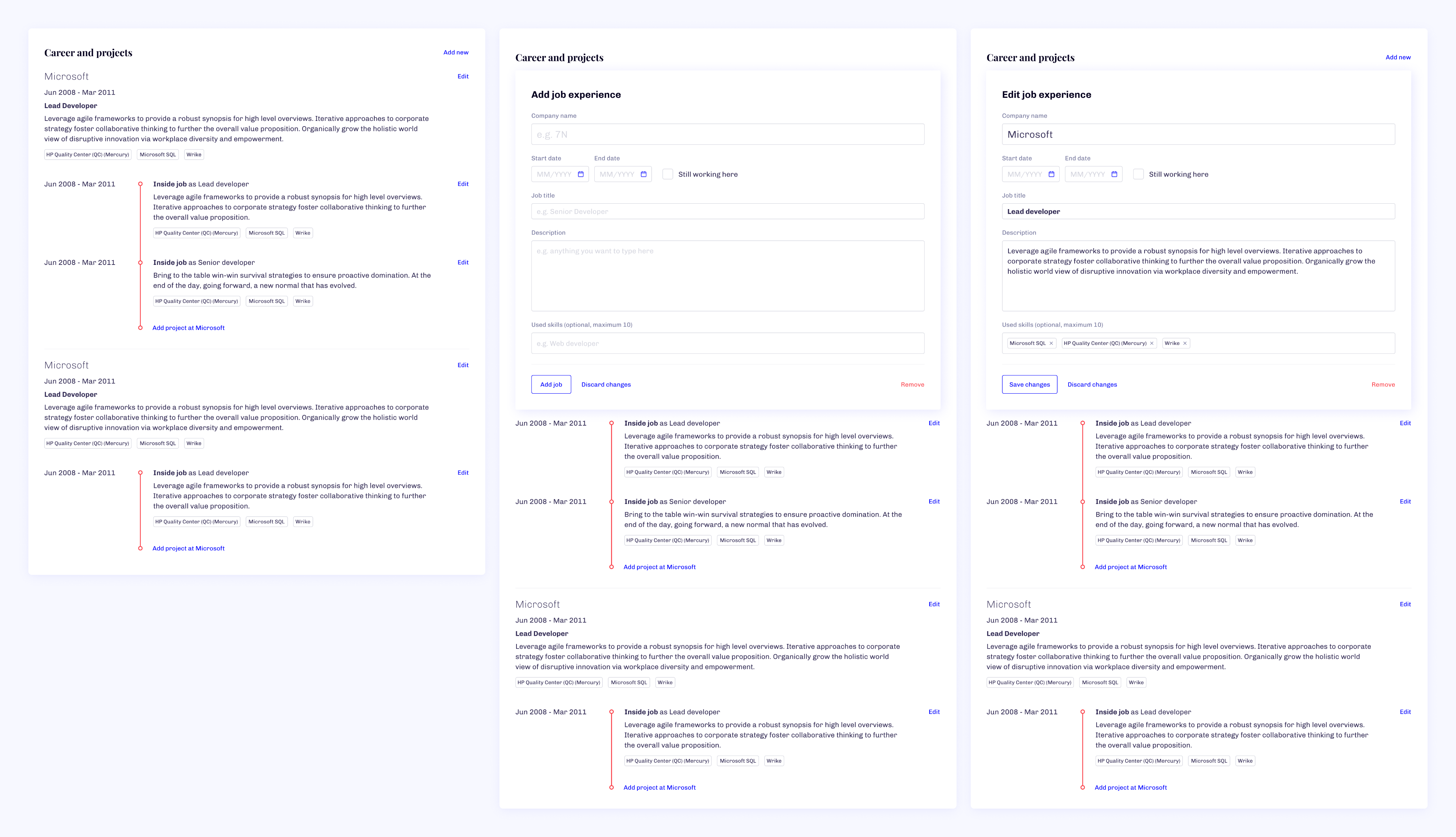
Task: Click Job title field containing Lead developer
Action: [x=1198, y=212]
